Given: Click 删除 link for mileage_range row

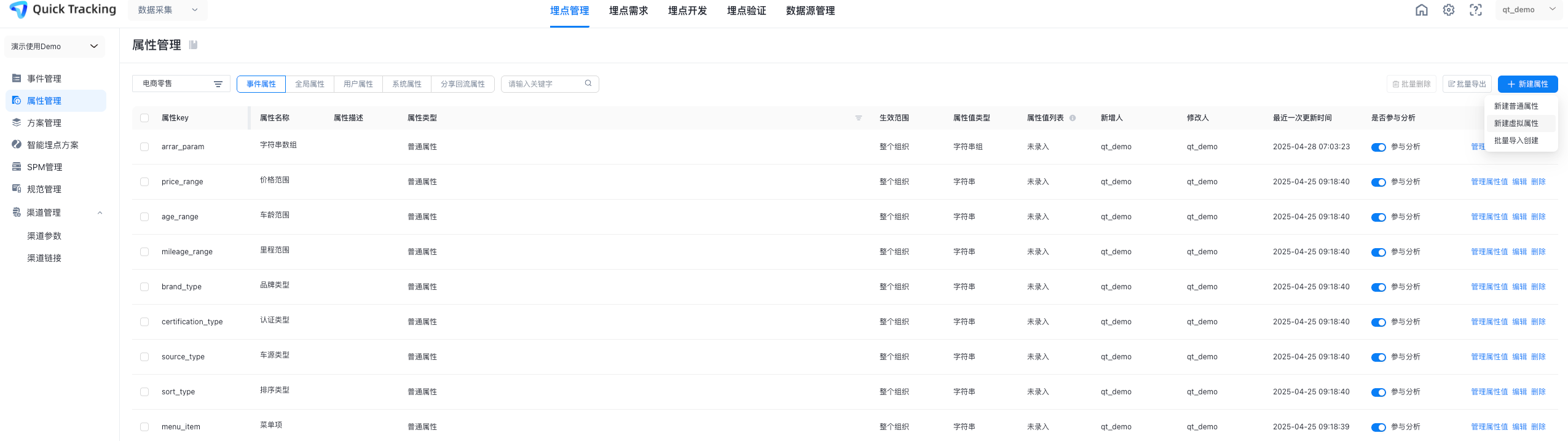Looking at the screenshot, I should click(x=1538, y=252).
